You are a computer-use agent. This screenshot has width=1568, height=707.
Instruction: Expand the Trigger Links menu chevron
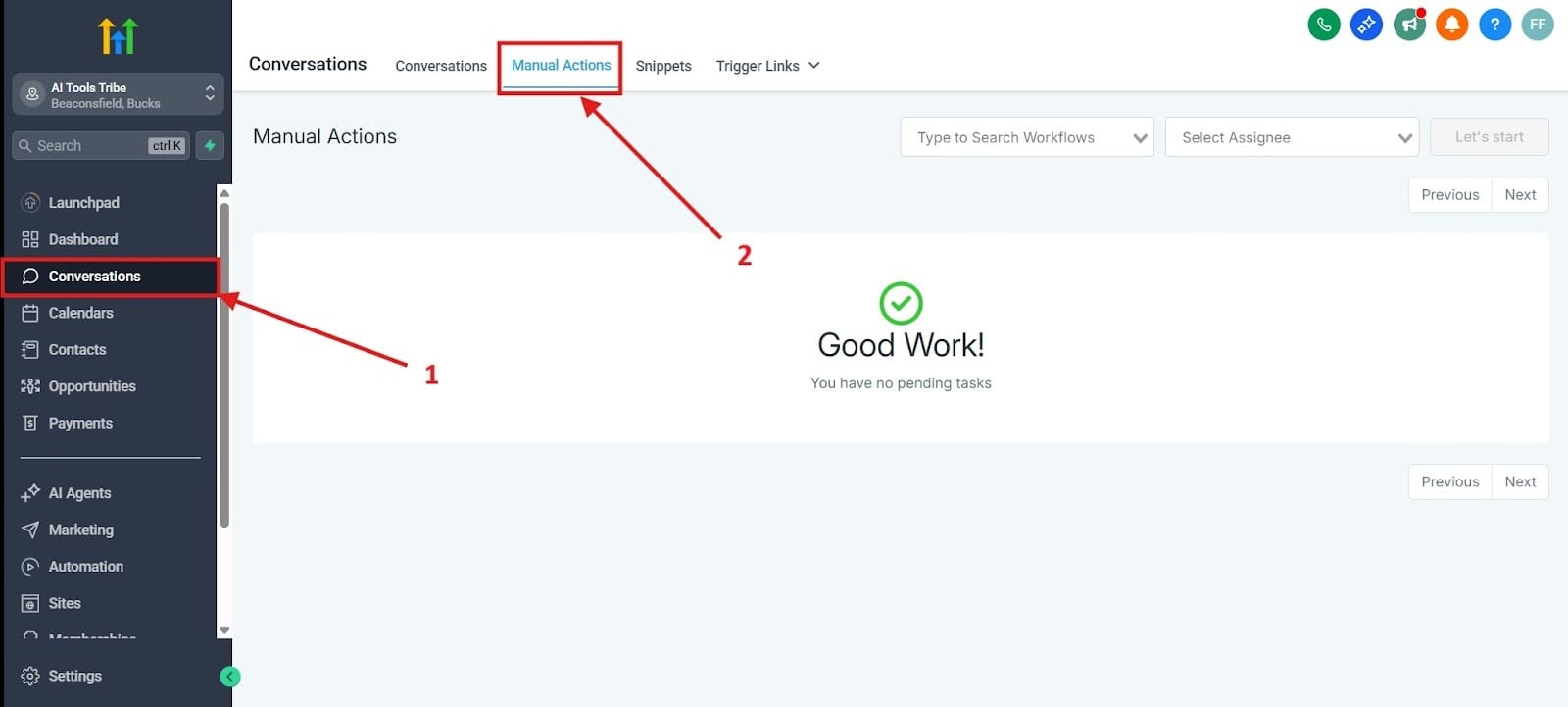(813, 66)
